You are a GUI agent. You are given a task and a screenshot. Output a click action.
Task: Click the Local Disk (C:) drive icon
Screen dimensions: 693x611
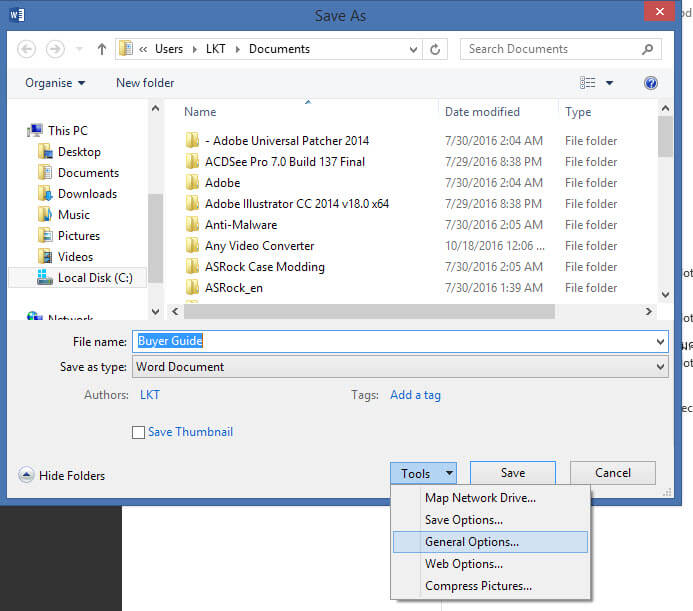pos(45,278)
